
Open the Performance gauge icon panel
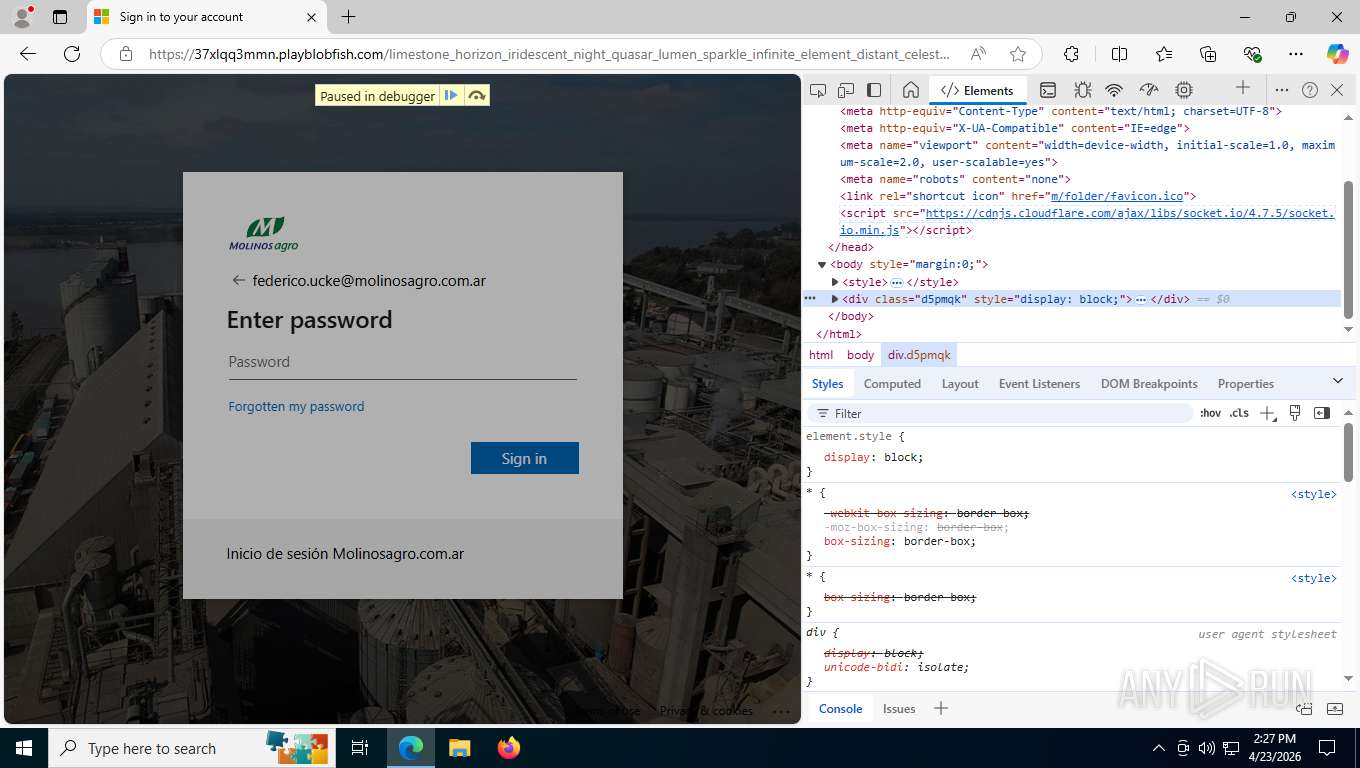click(x=1149, y=90)
